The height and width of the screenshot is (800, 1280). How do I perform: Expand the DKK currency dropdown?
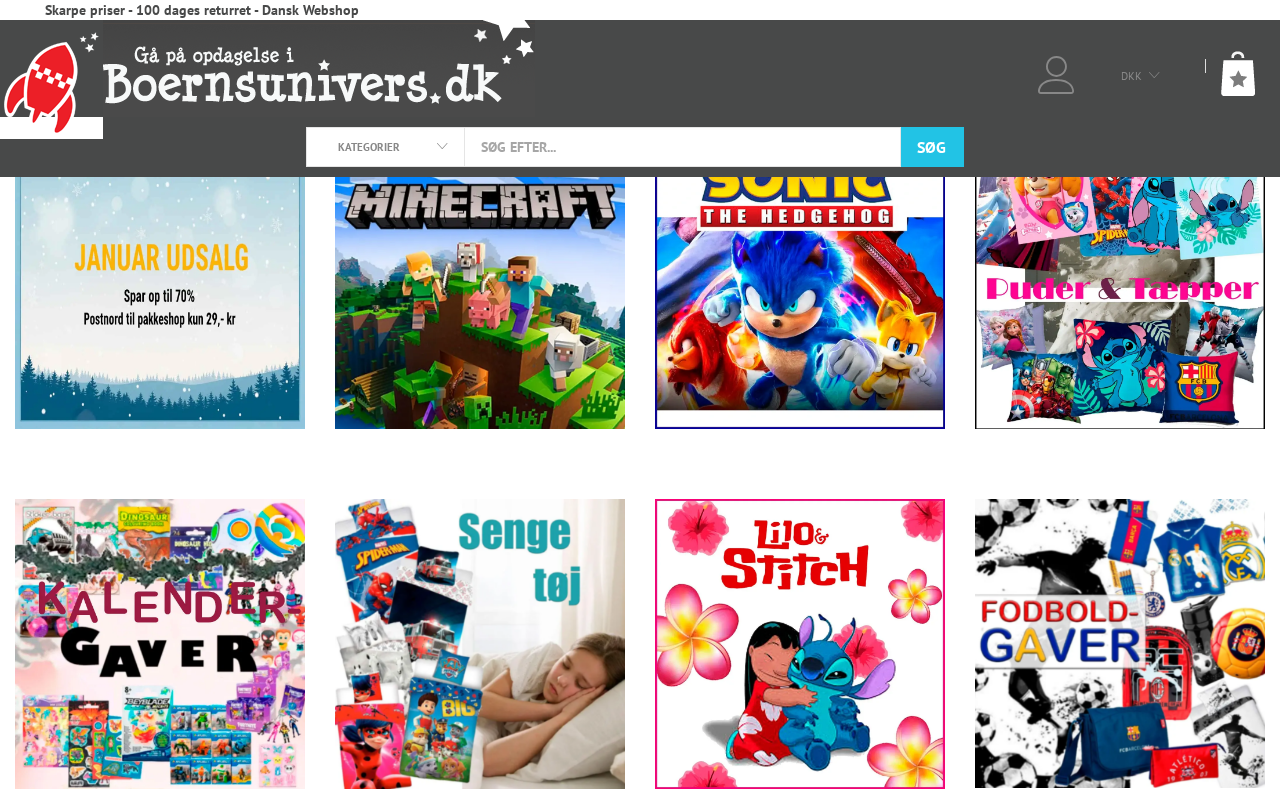pyautogui.click(x=1140, y=76)
